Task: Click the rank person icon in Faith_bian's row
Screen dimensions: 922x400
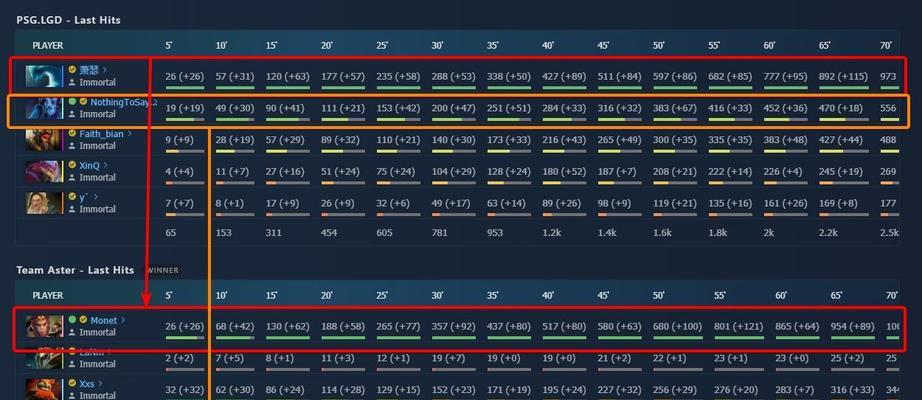Action: tap(72, 146)
